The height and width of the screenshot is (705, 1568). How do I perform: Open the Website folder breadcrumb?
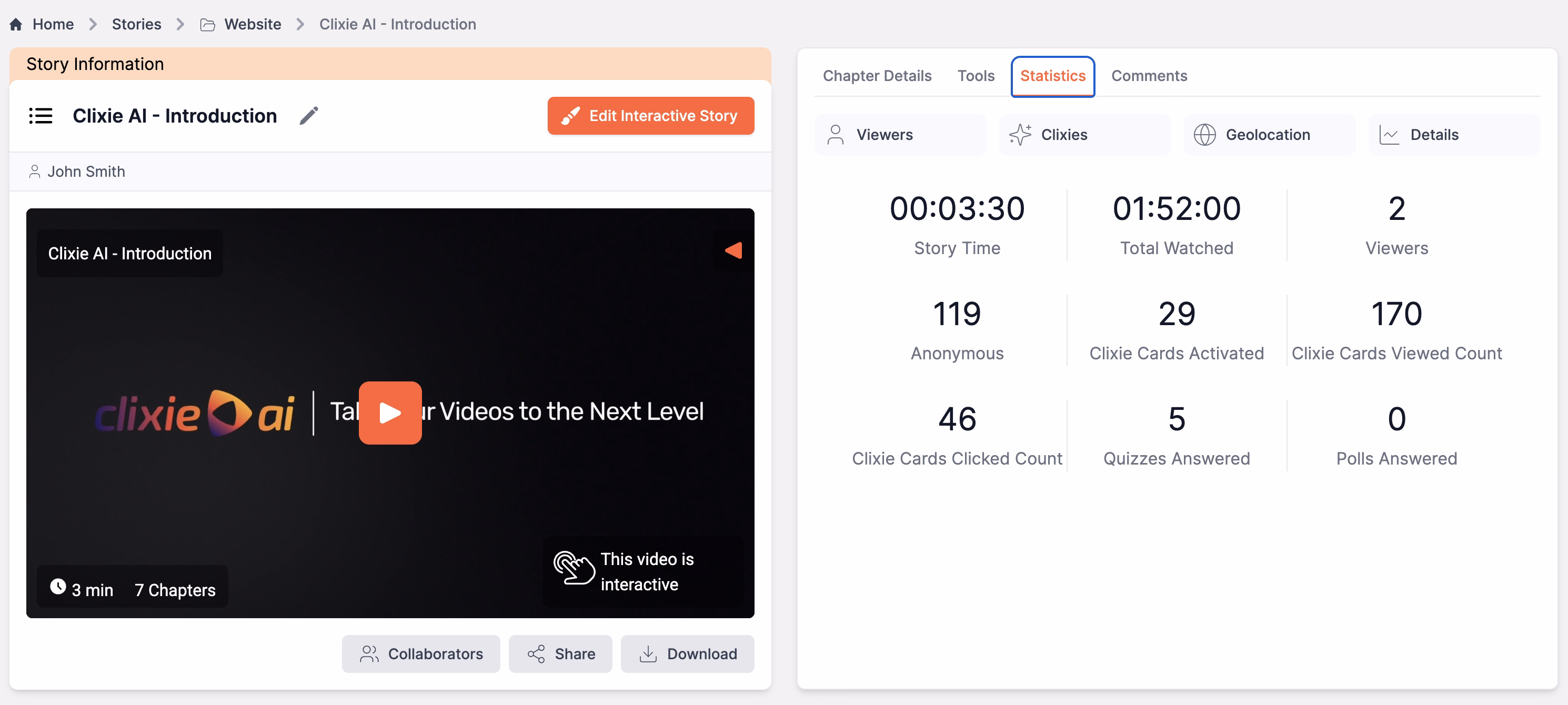coord(253,24)
